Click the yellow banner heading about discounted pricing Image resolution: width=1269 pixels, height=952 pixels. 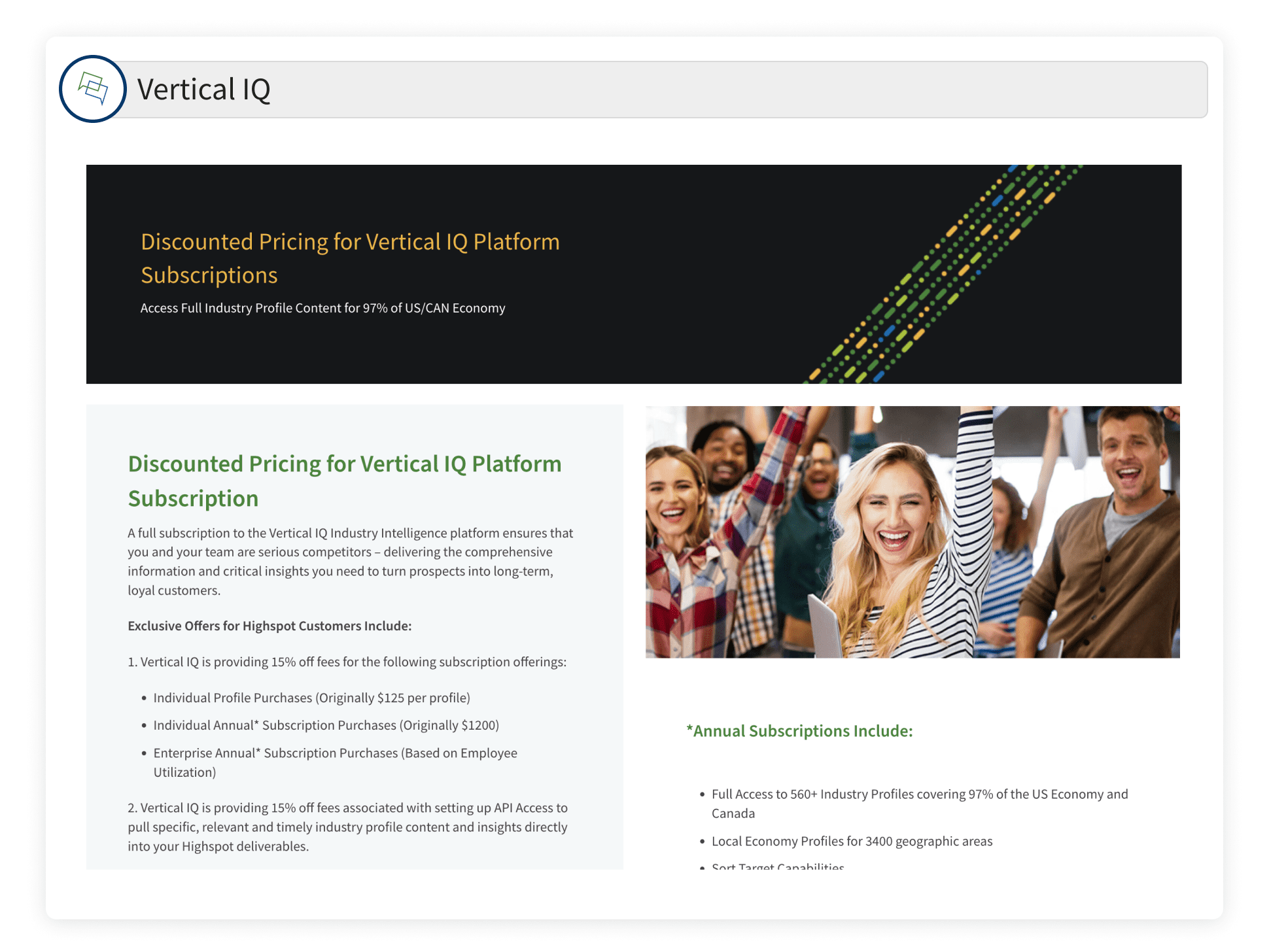[x=350, y=258]
